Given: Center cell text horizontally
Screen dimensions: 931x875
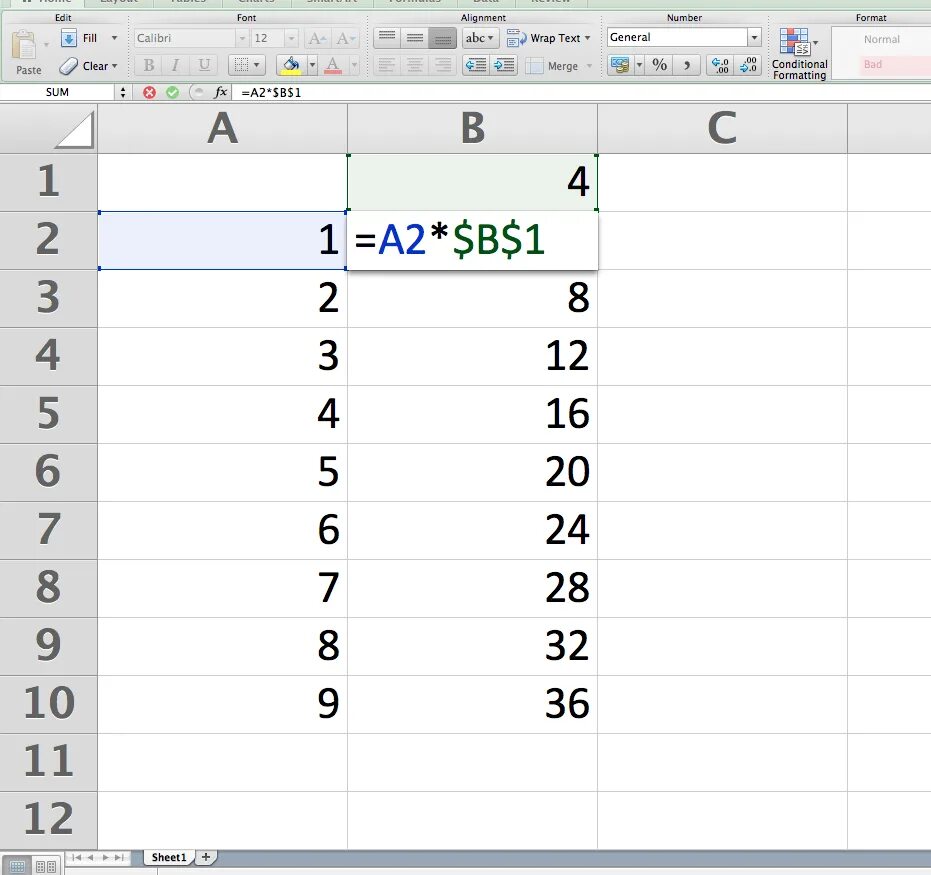Looking at the screenshot, I should point(414,65).
